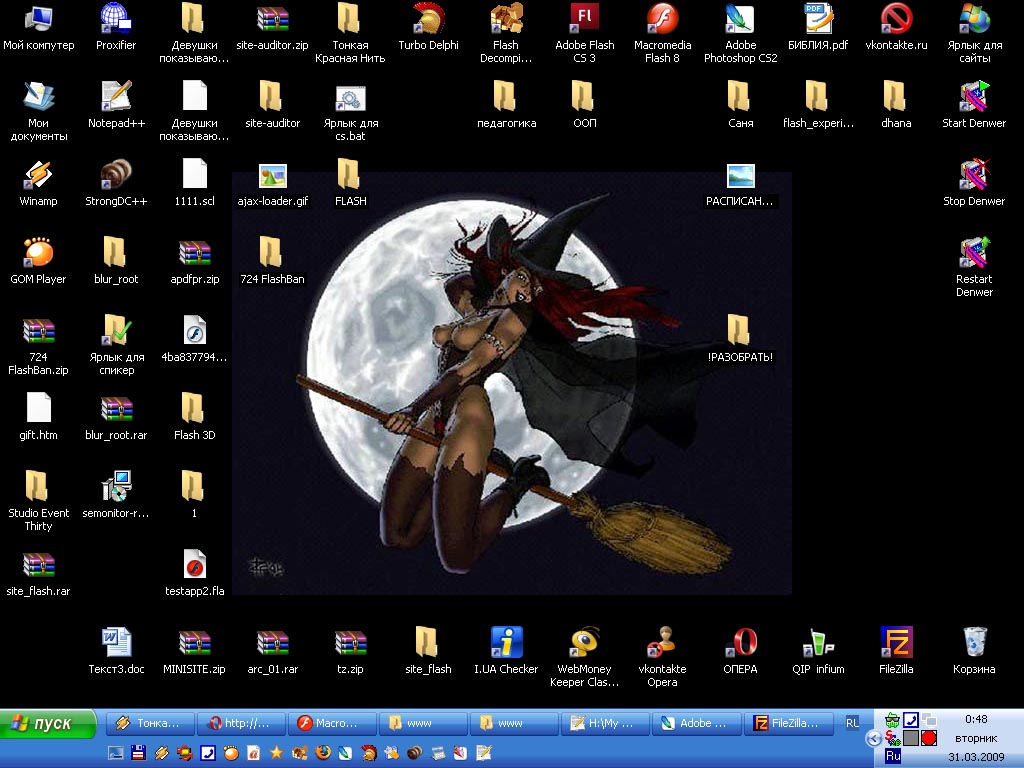The image size is (1024, 768).
Task: Select the Ярлык для сайты shortcut
Action: pyautogui.click(x=974, y=33)
